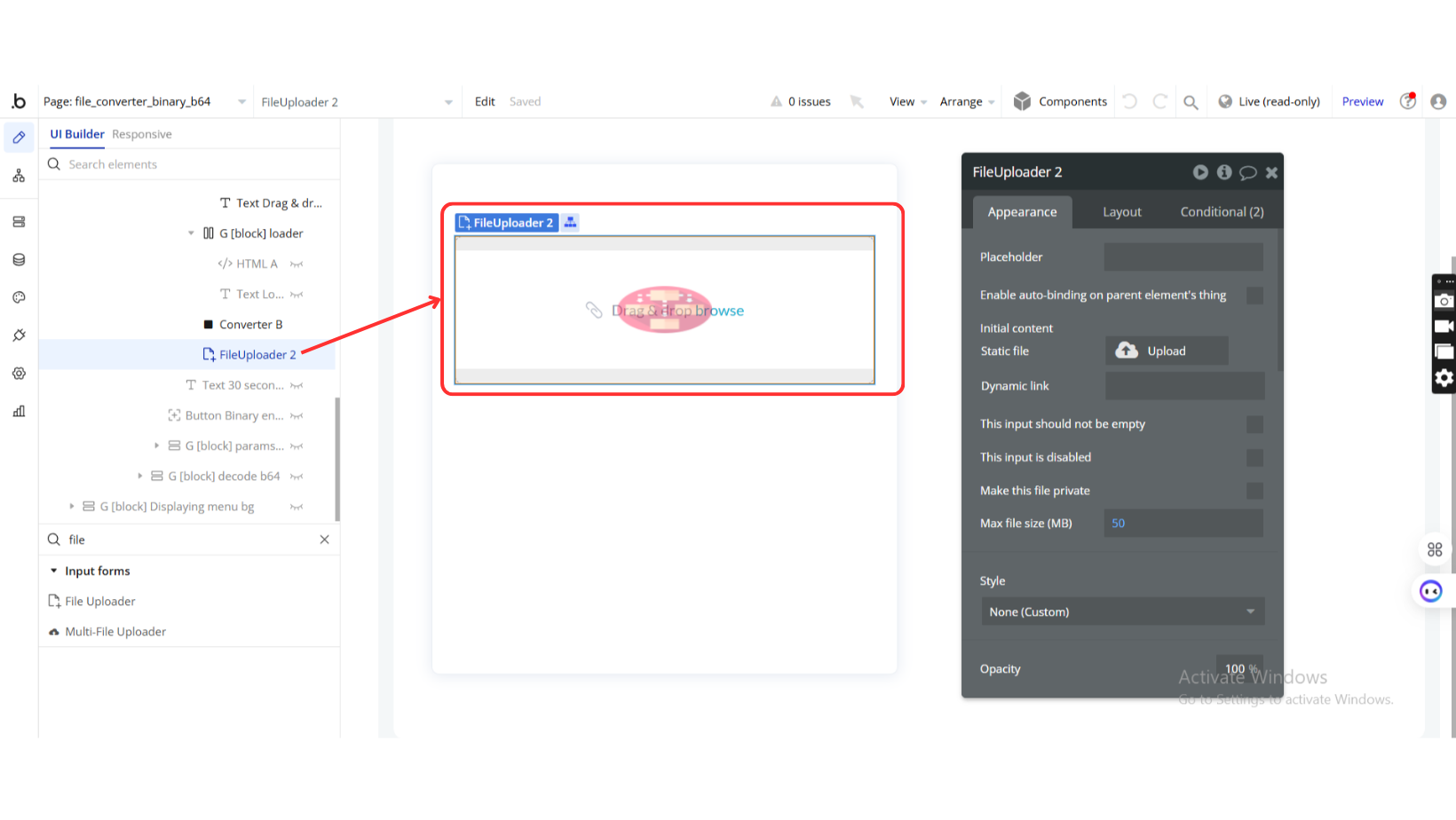Click the info icon in property panel header
Viewport: 1456px width, 820px height.
(1224, 172)
